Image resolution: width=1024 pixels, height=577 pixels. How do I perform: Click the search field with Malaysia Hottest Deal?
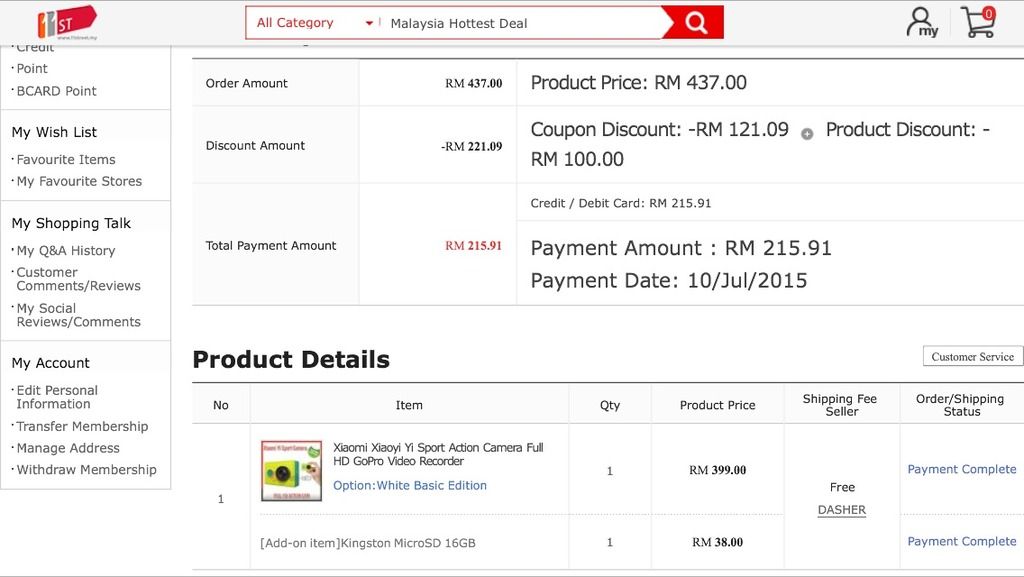[520, 22]
